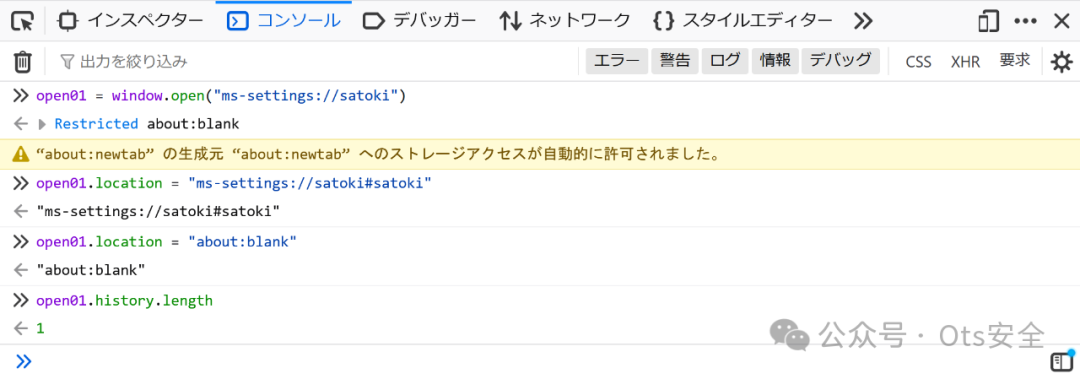Toggle the 情報 filter button
This screenshot has height=379, width=1080.
point(775,61)
